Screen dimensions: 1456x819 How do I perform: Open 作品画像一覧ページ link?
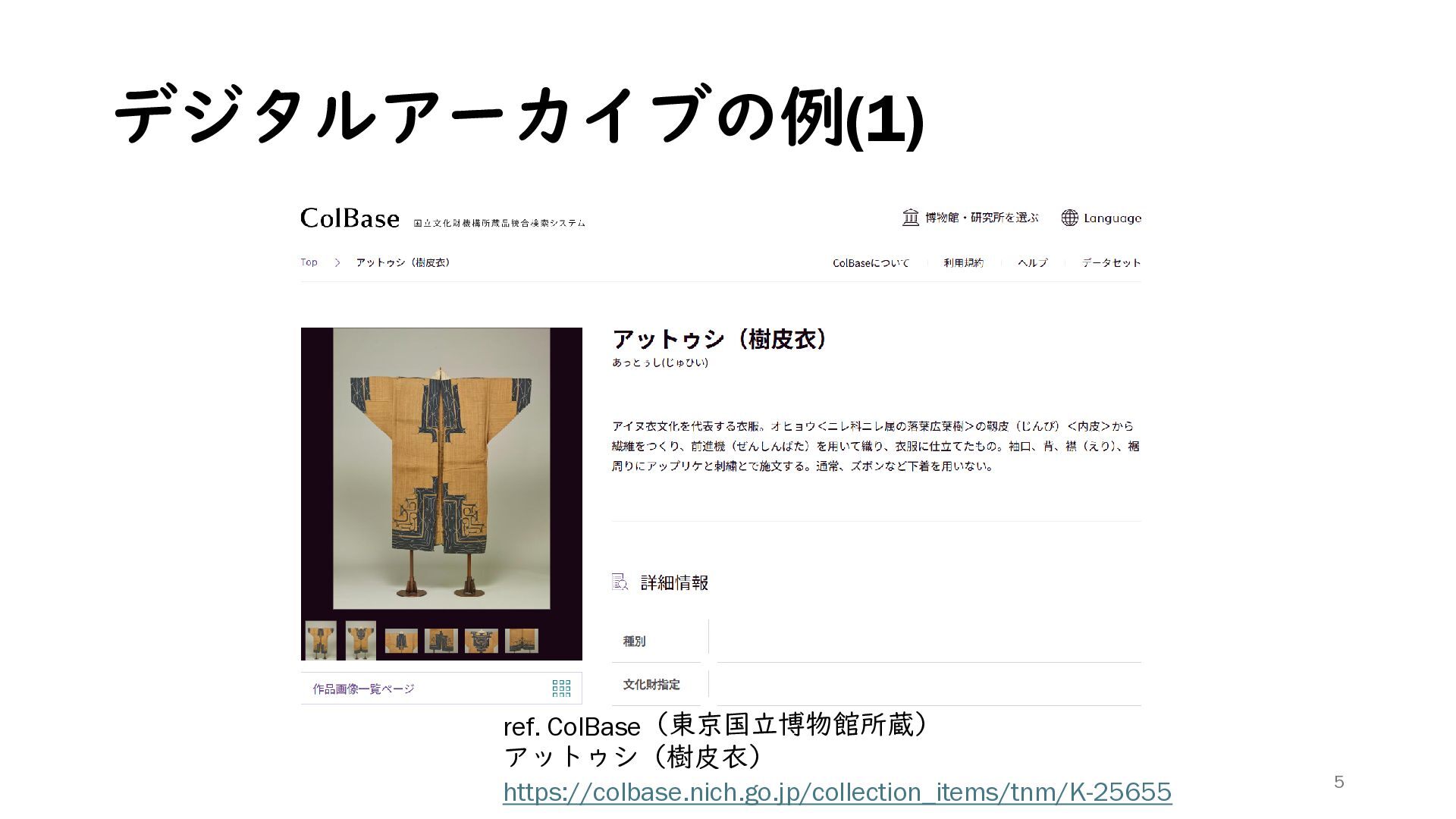click(363, 689)
